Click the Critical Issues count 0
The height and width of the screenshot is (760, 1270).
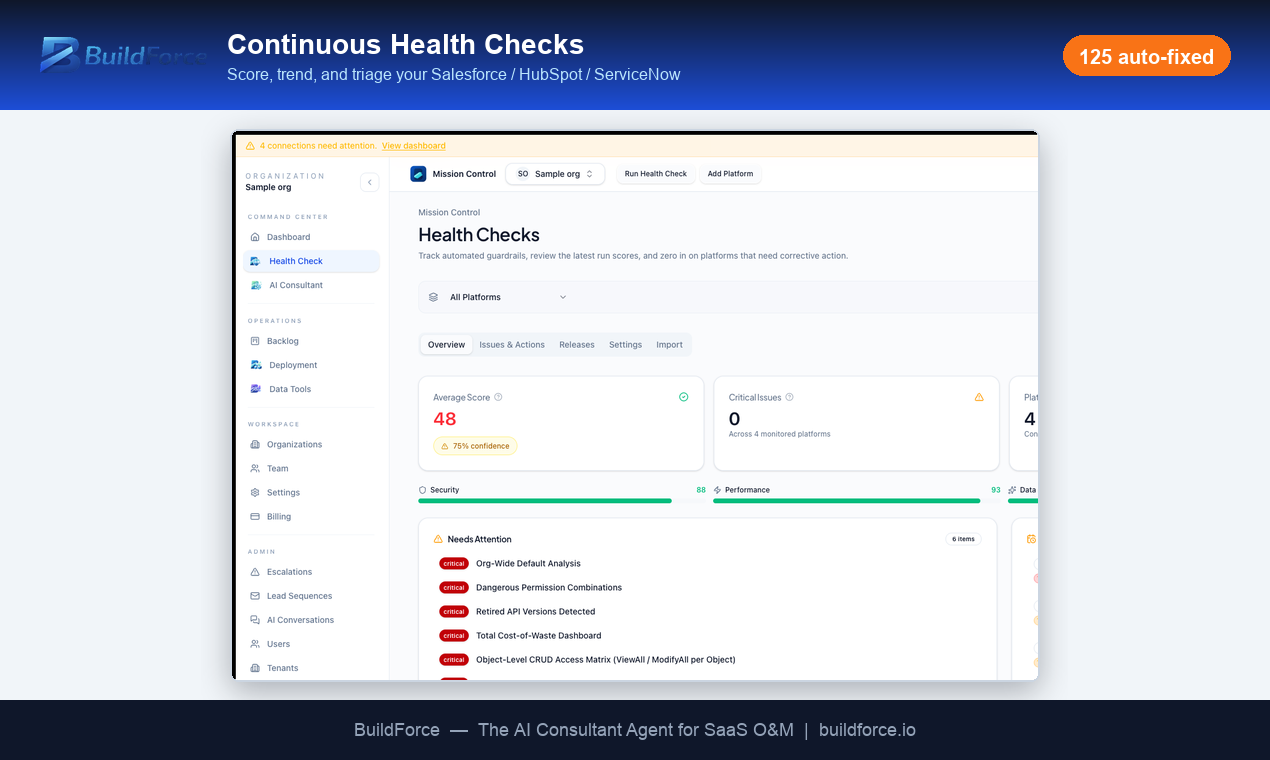click(x=735, y=419)
